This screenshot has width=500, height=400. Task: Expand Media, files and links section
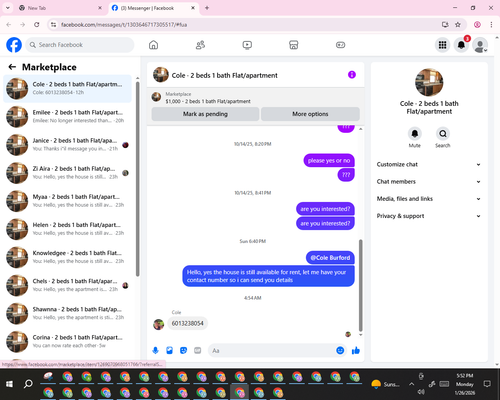429,199
